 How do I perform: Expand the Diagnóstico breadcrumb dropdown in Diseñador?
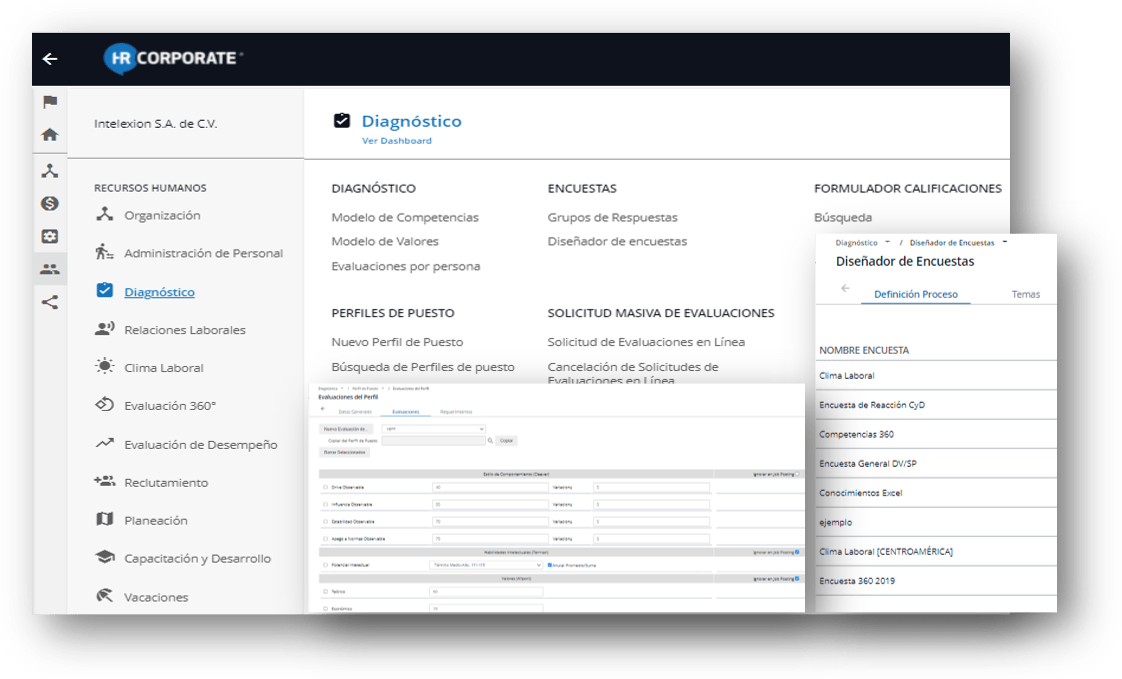[887, 243]
